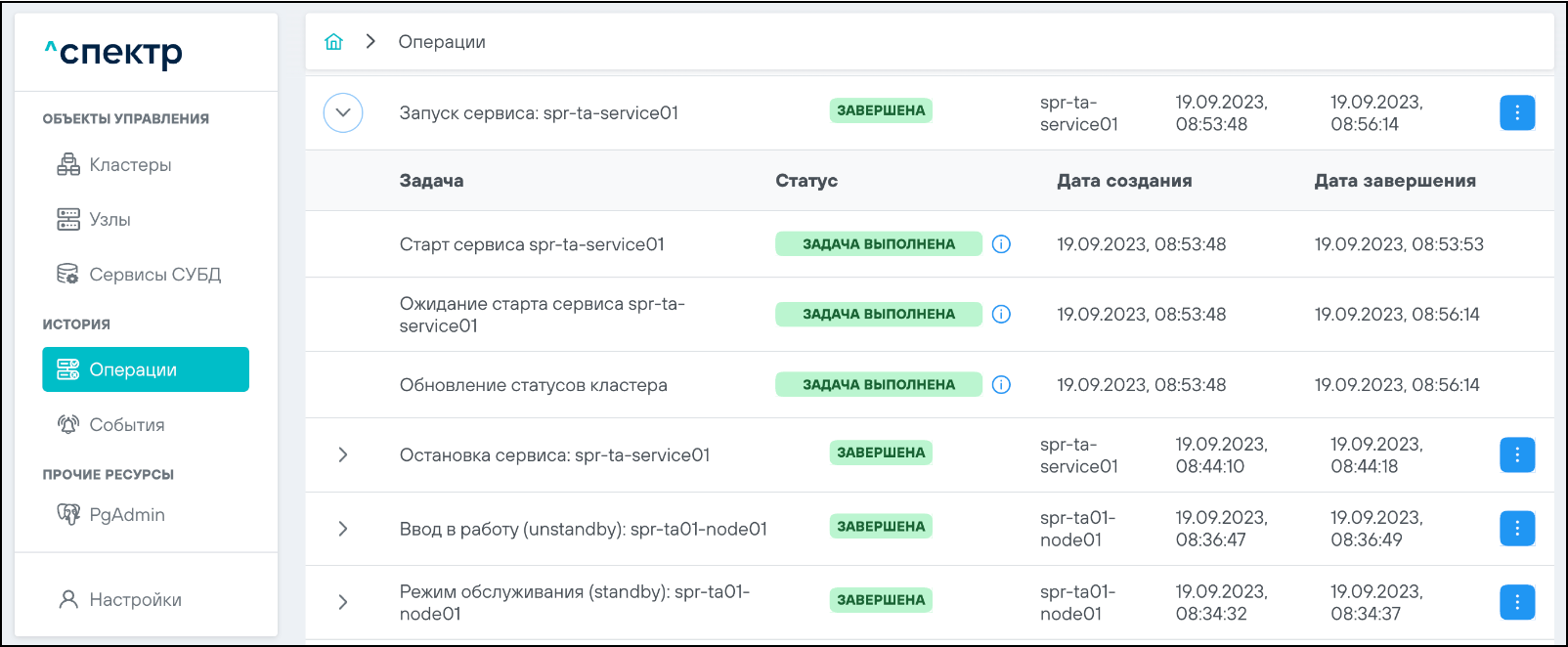Show info for Ожидание старта сервиса task
Image resolution: width=1568 pixels, height=647 pixels.
point(1001,314)
